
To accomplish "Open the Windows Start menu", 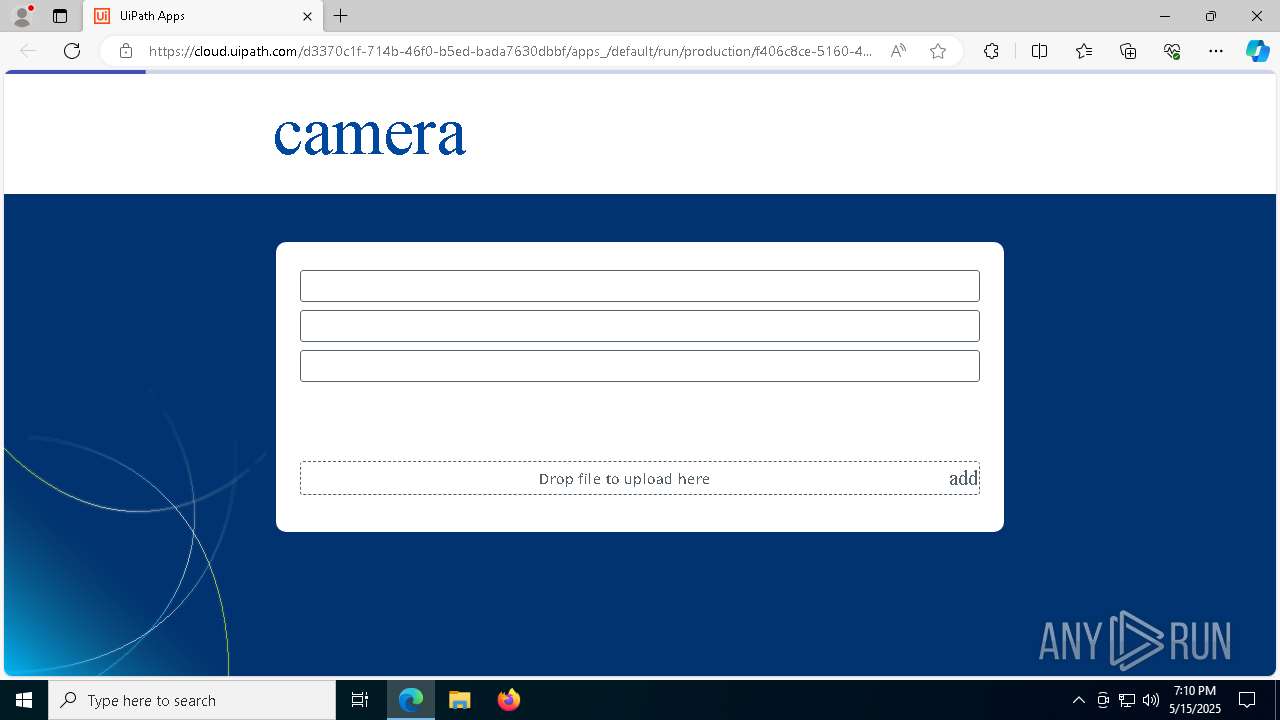I will (x=24, y=700).
